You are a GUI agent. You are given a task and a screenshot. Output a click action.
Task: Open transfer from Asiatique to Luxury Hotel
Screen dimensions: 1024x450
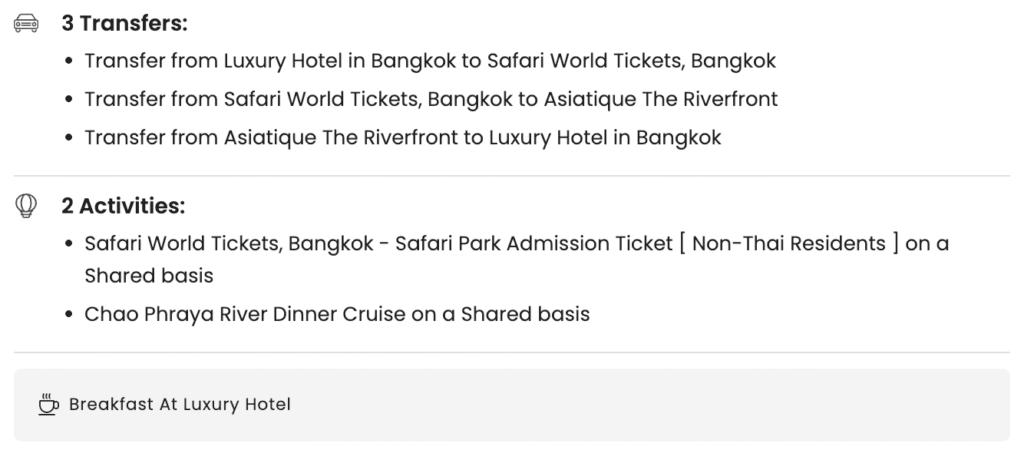coord(403,137)
